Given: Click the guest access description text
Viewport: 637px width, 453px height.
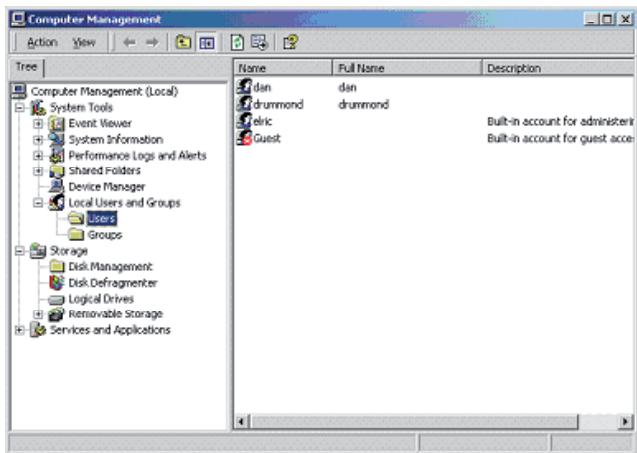Looking at the screenshot, I should tap(560, 138).
